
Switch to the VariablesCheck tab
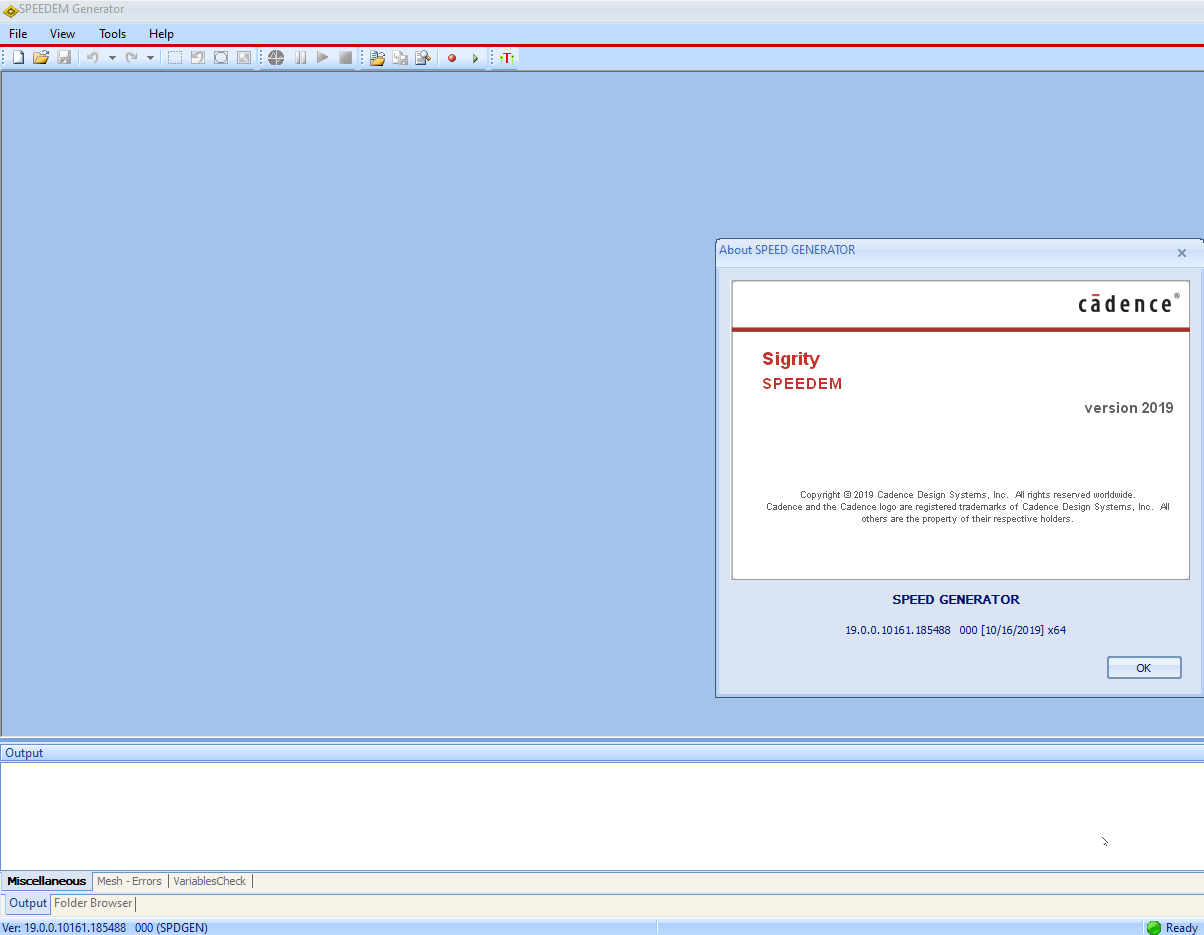coord(209,881)
